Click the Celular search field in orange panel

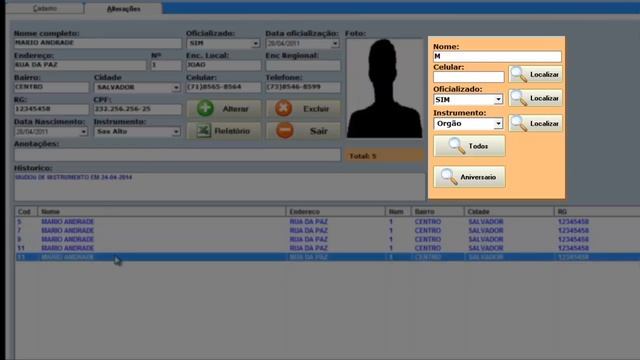(x=469, y=77)
